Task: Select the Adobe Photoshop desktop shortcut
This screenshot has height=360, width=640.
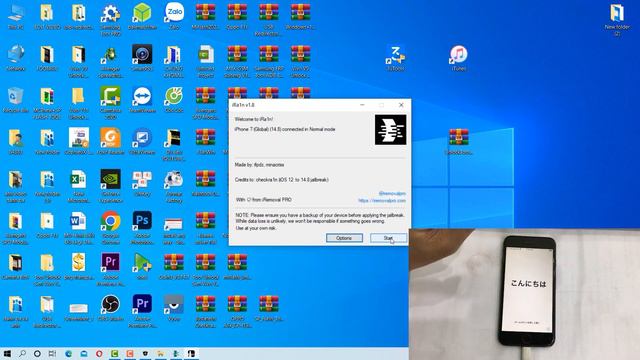Action: point(142,228)
